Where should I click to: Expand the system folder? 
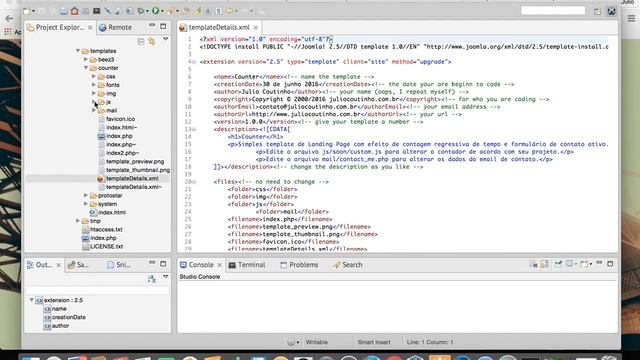[x=86, y=204]
